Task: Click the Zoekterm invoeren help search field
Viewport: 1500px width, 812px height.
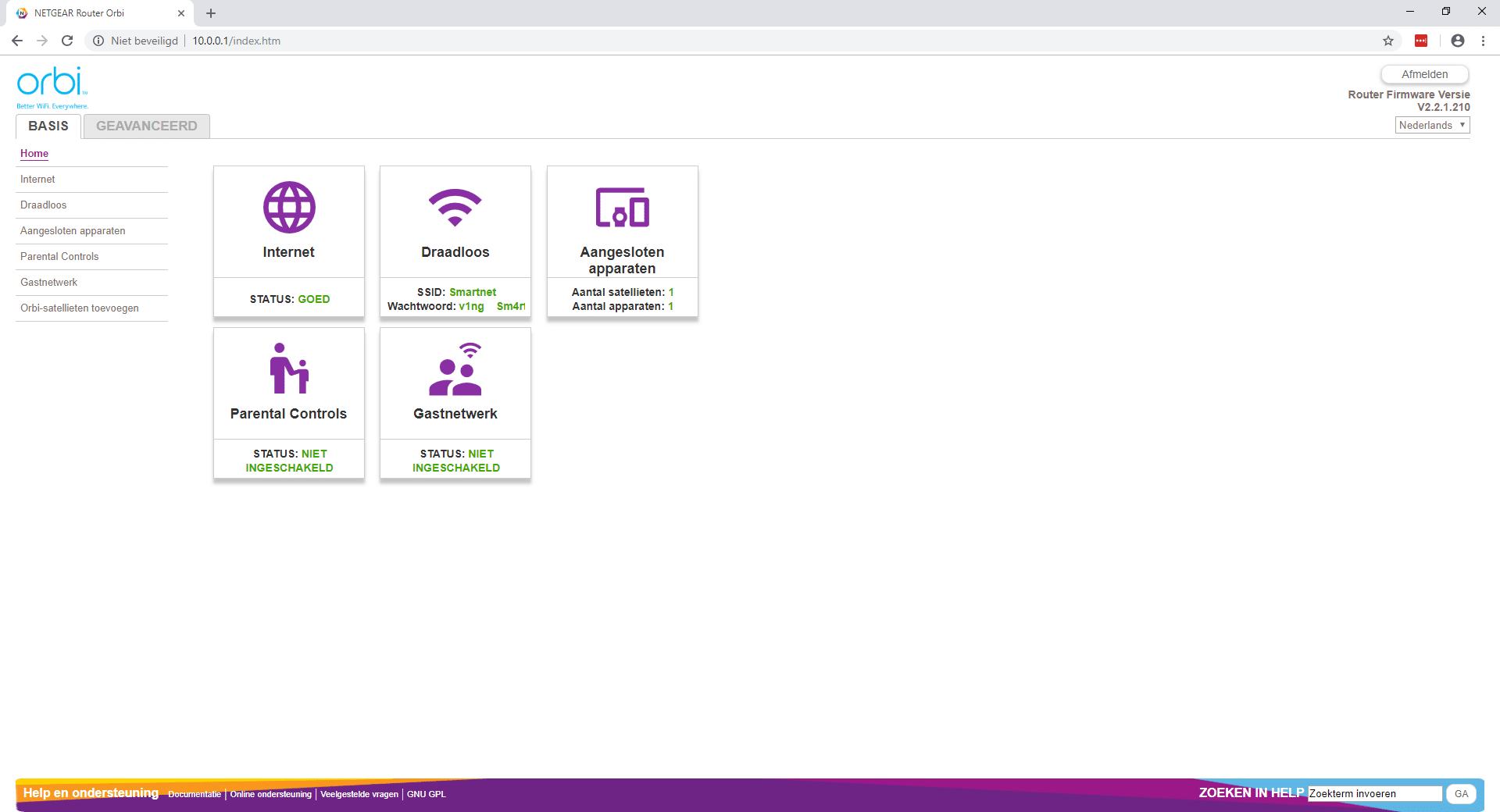Action: (x=1375, y=794)
